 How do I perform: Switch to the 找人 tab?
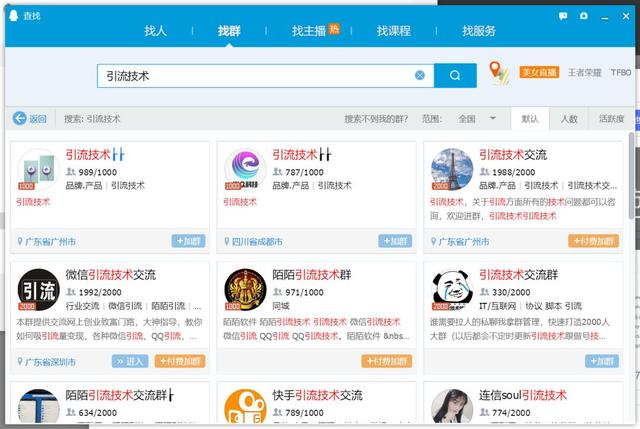(x=156, y=31)
